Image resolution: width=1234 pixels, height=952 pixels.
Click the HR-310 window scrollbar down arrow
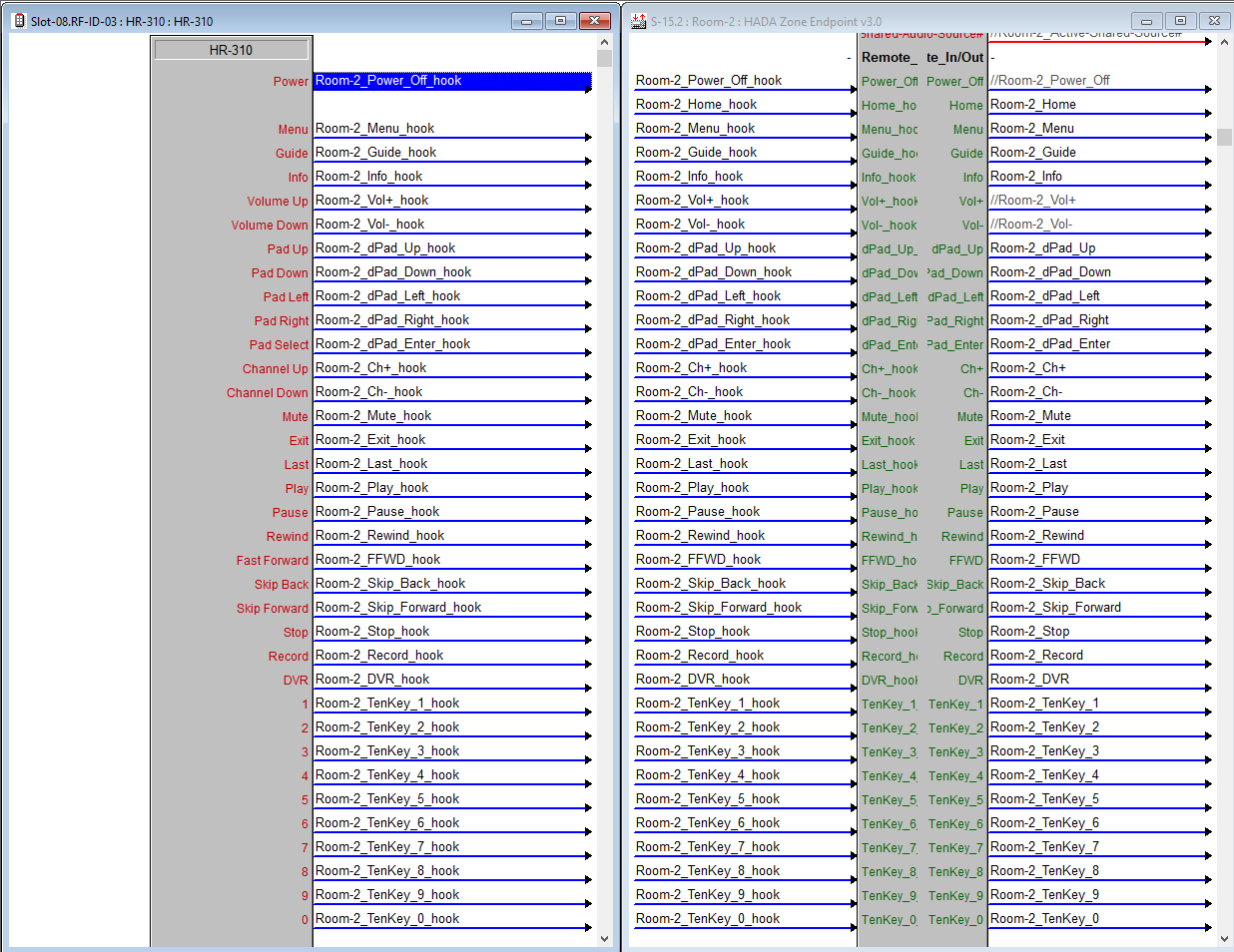(x=604, y=938)
